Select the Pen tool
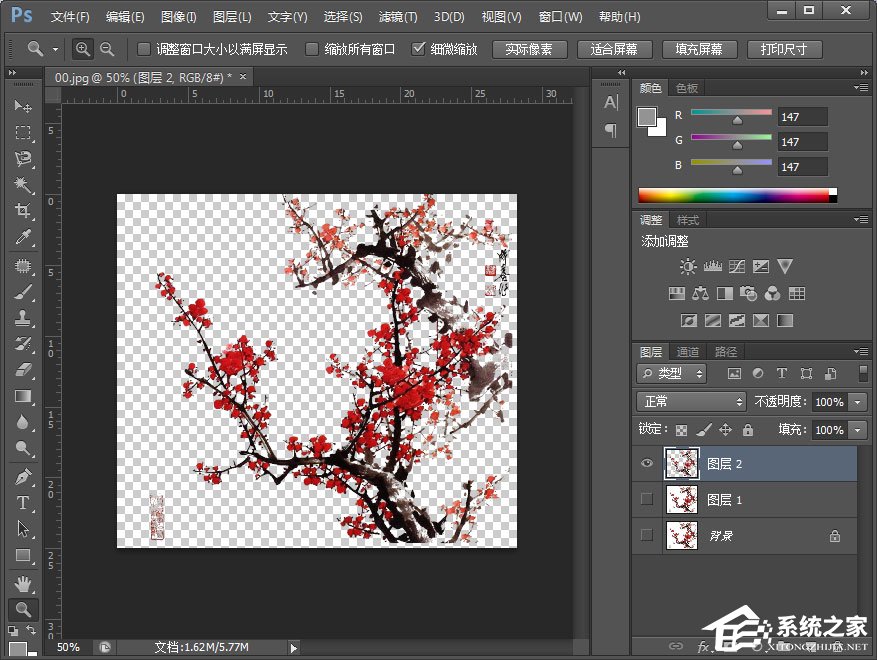Image resolution: width=877 pixels, height=660 pixels. 23,476
